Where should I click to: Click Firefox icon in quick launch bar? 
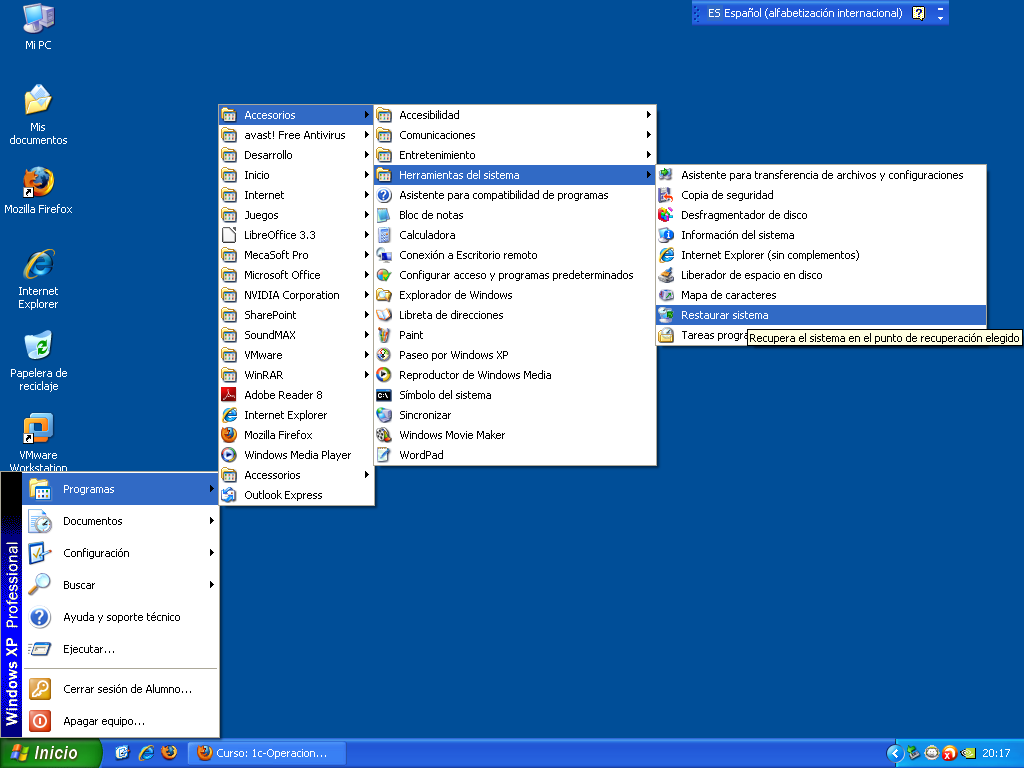169,753
